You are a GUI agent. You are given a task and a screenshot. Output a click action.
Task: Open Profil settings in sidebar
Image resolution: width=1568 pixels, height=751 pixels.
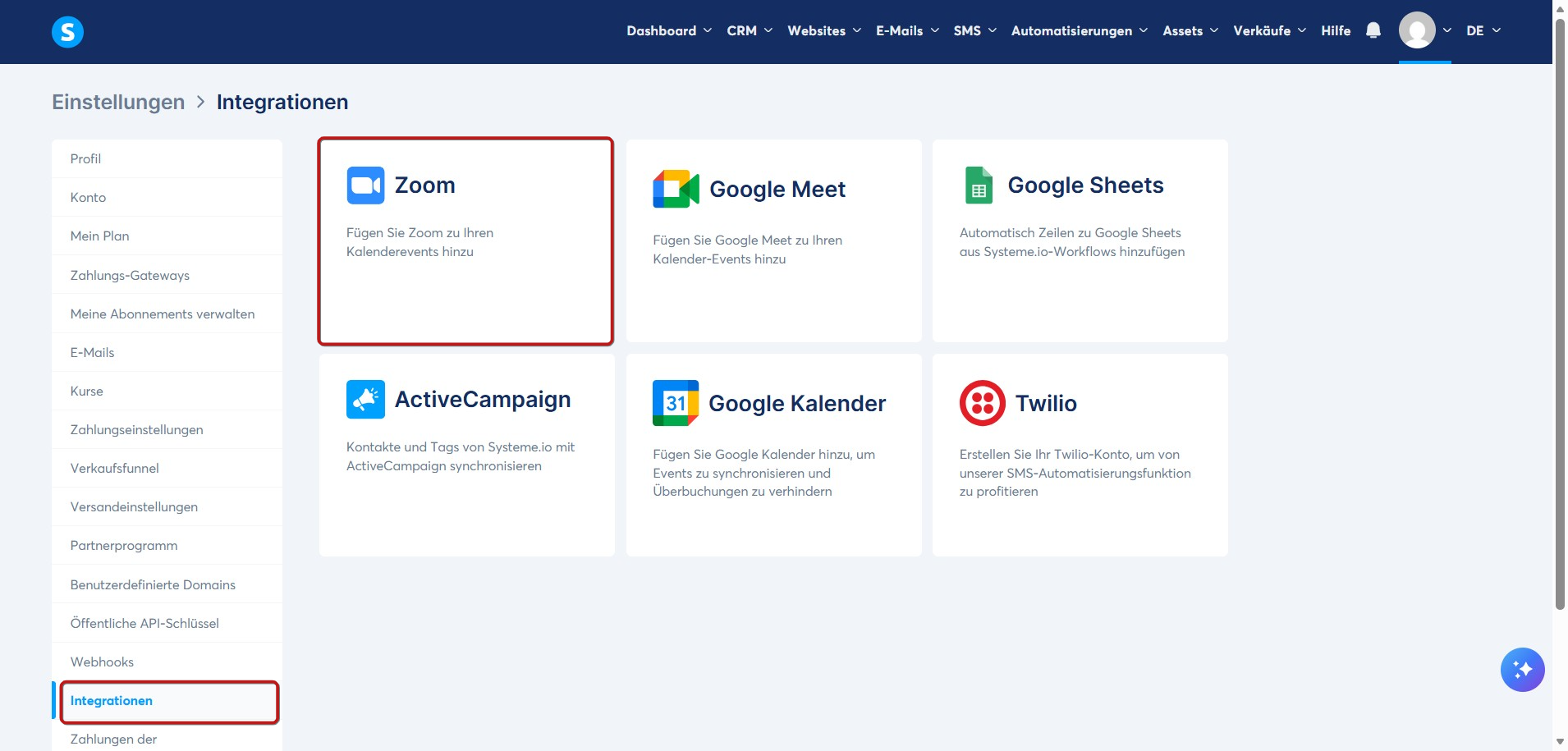[x=167, y=158]
